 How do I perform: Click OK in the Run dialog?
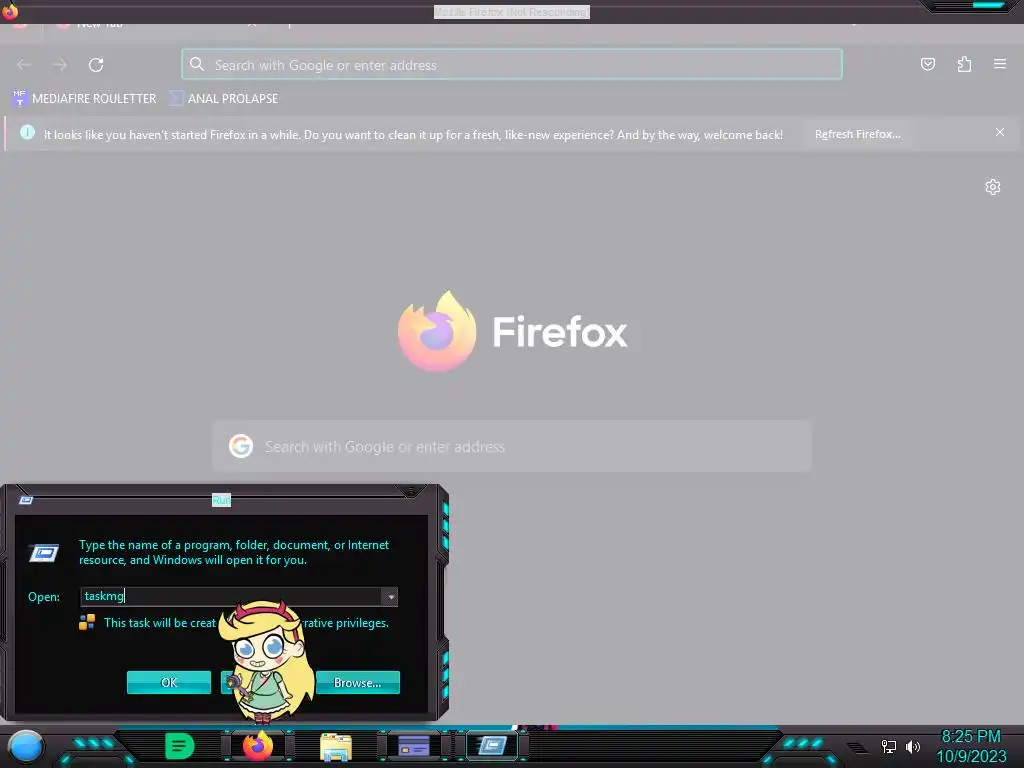(x=169, y=682)
